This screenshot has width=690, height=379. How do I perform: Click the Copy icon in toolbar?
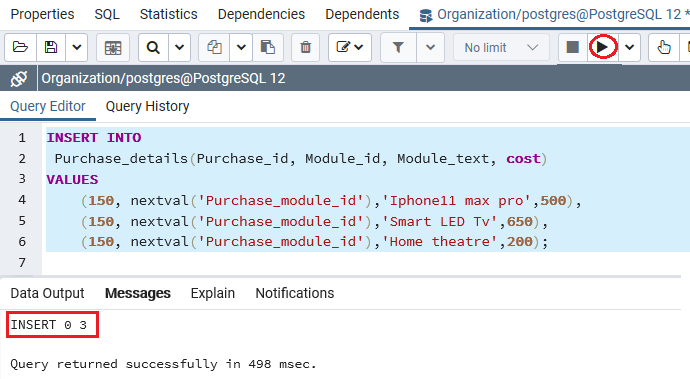tap(214, 47)
